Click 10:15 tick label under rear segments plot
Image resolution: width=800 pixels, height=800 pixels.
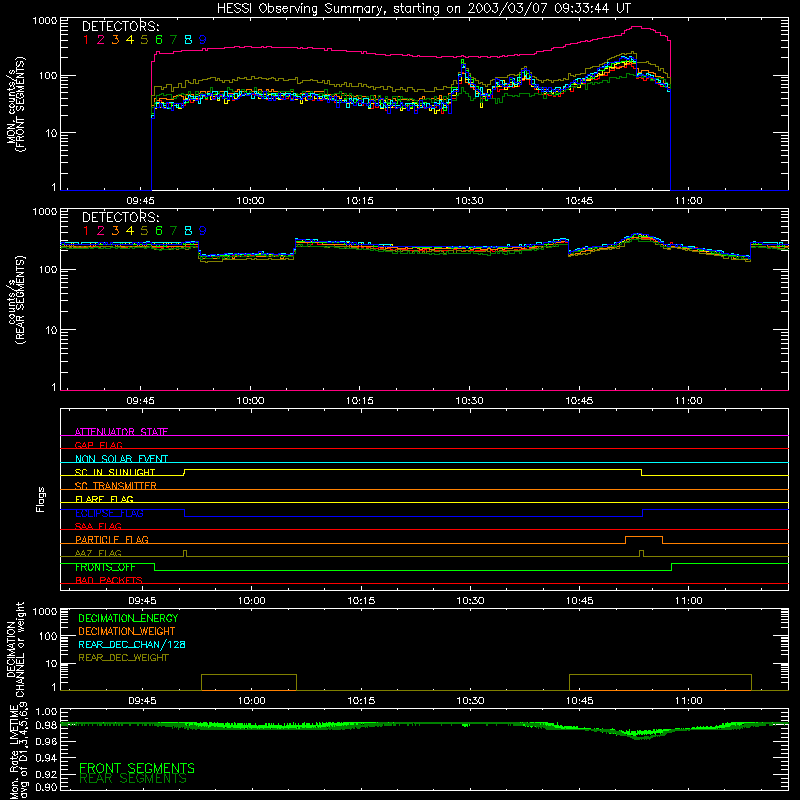tap(360, 401)
